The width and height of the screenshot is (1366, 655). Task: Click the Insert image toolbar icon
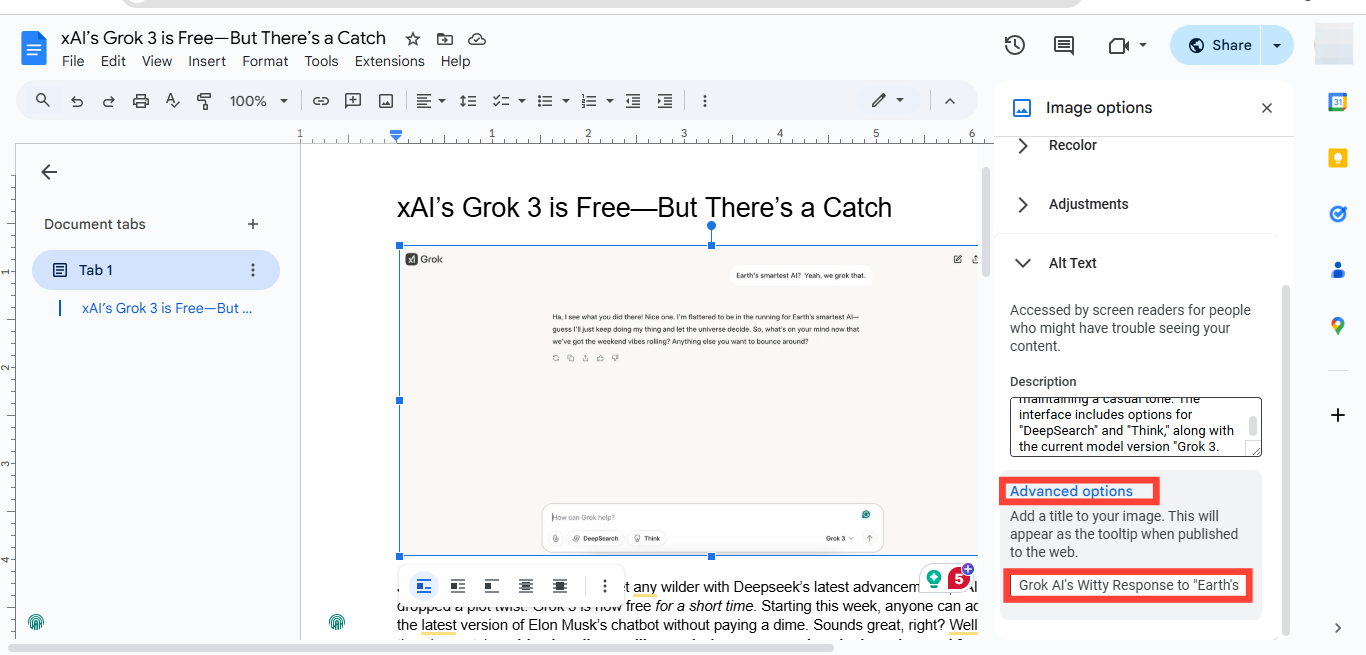385,101
